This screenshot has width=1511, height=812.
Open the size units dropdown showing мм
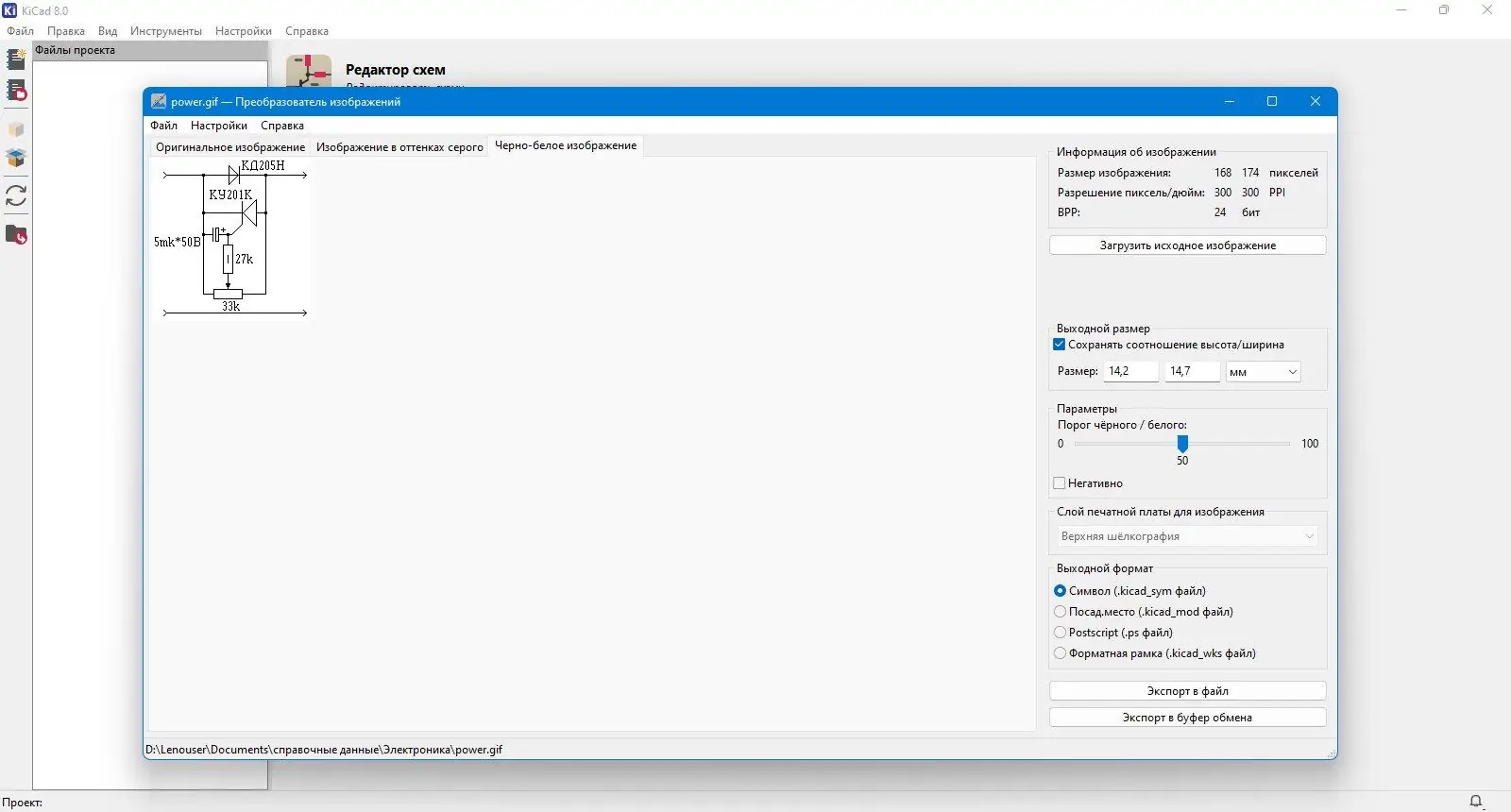pyautogui.click(x=1263, y=372)
